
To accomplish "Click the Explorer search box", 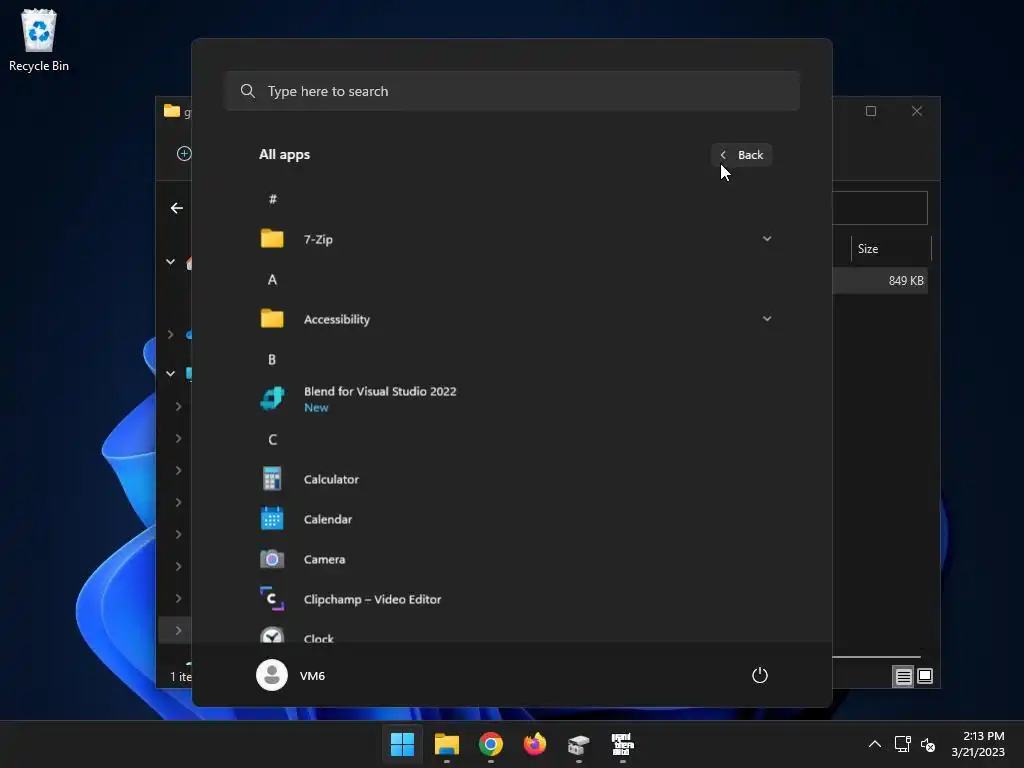I will (x=880, y=208).
